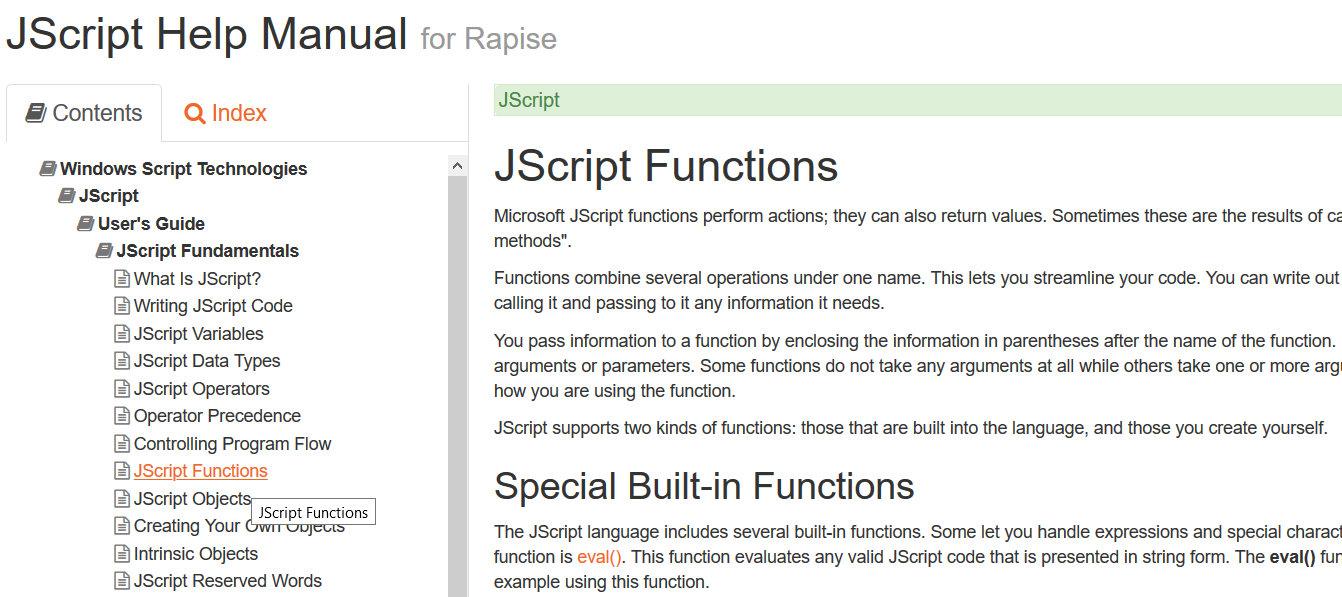Click the document icon beside Operator Precedence

pos(122,416)
